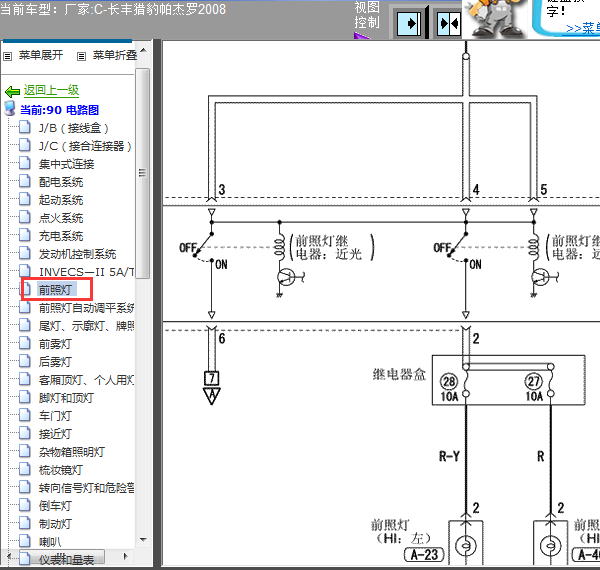
Task: Click fuse 27 10A in relay box
Action: [535, 388]
